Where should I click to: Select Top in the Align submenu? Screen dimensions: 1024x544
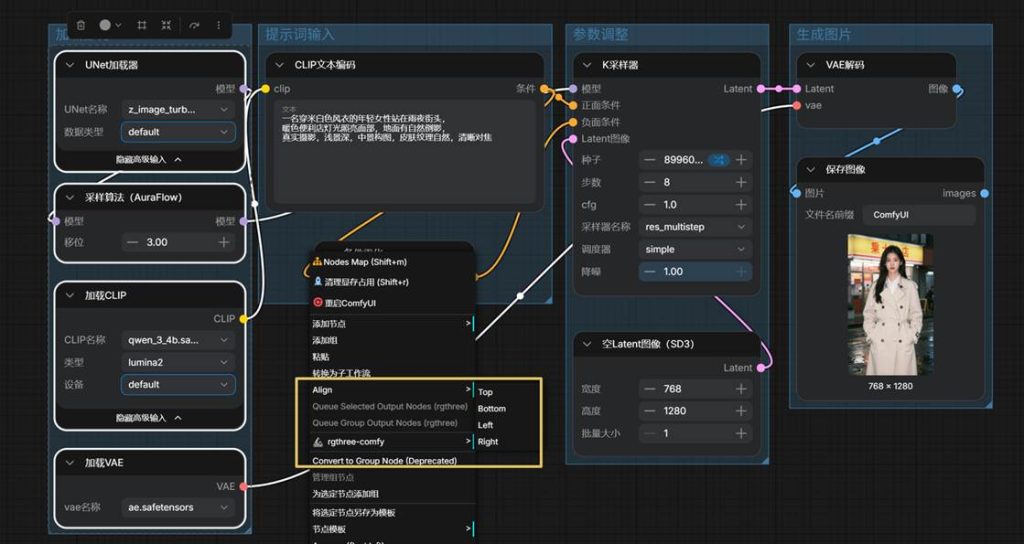pyautogui.click(x=485, y=392)
